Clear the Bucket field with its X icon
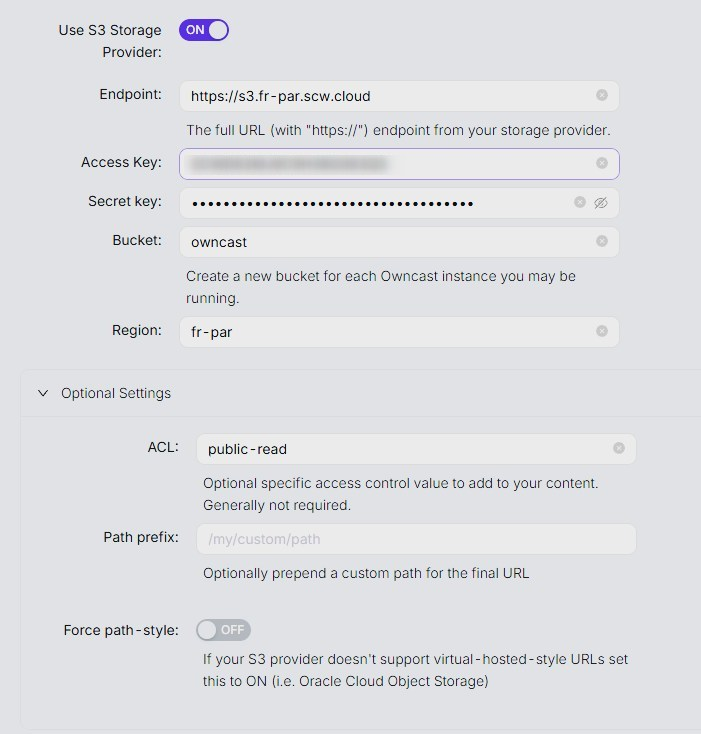The image size is (701, 734). tap(602, 241)
